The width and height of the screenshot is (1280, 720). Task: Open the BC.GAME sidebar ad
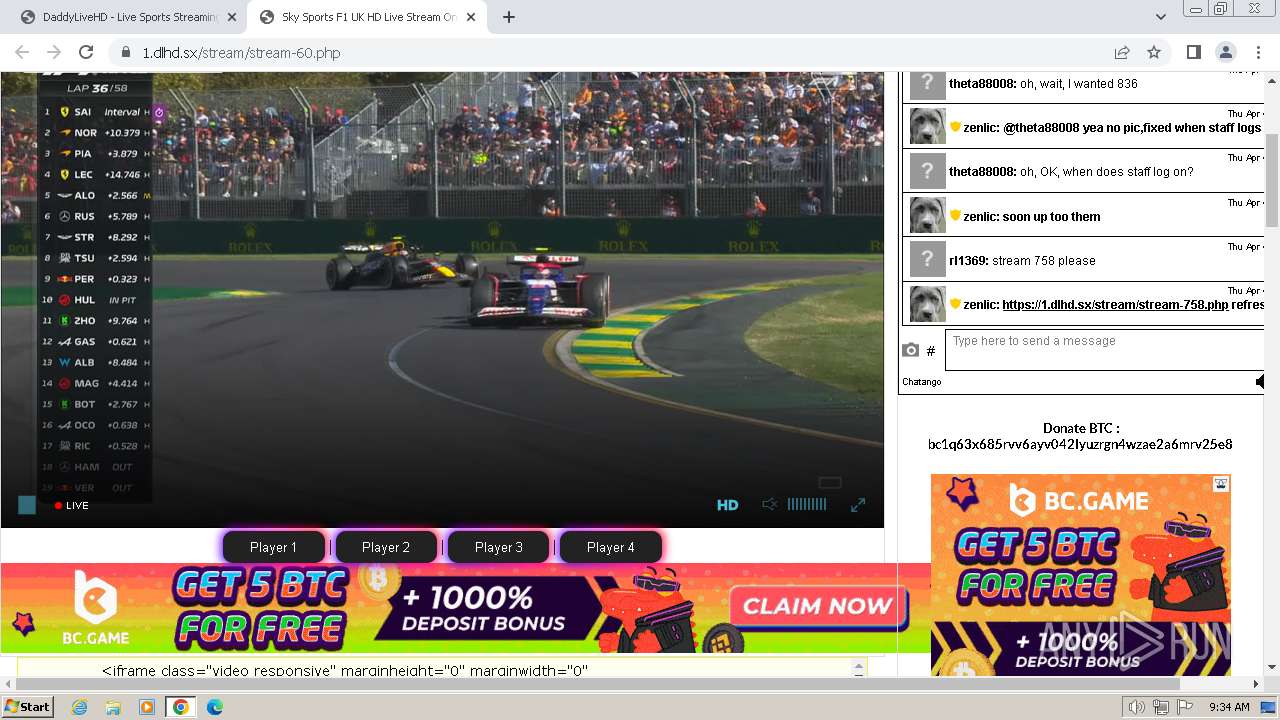1080,575
